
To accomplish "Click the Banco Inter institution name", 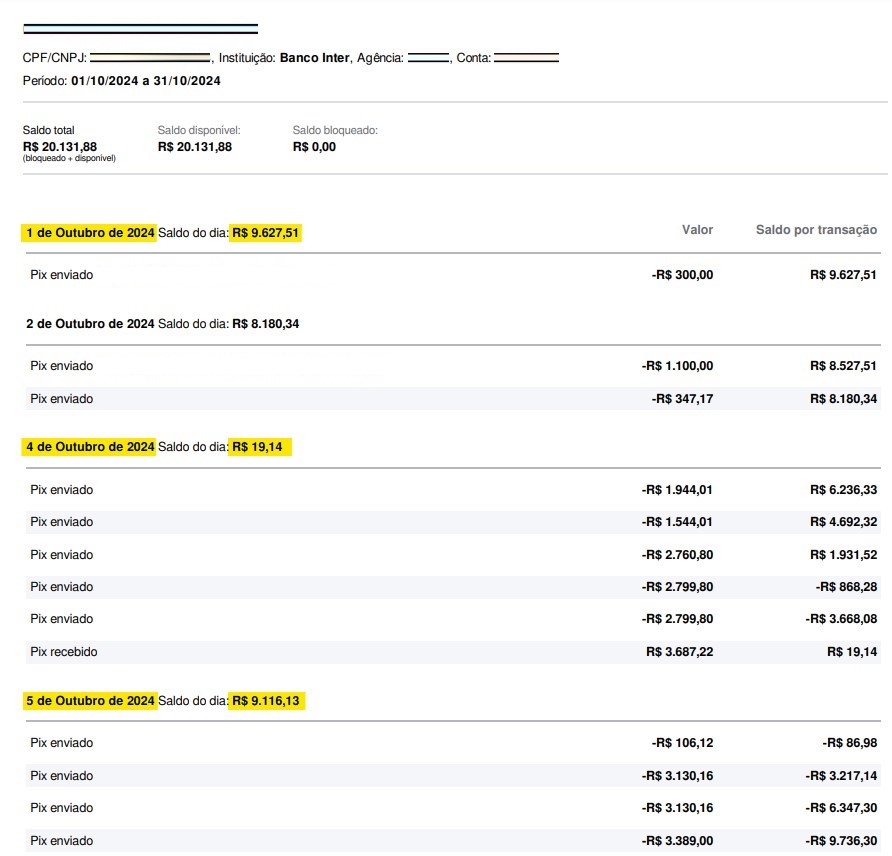I will (x=312, y=58).
